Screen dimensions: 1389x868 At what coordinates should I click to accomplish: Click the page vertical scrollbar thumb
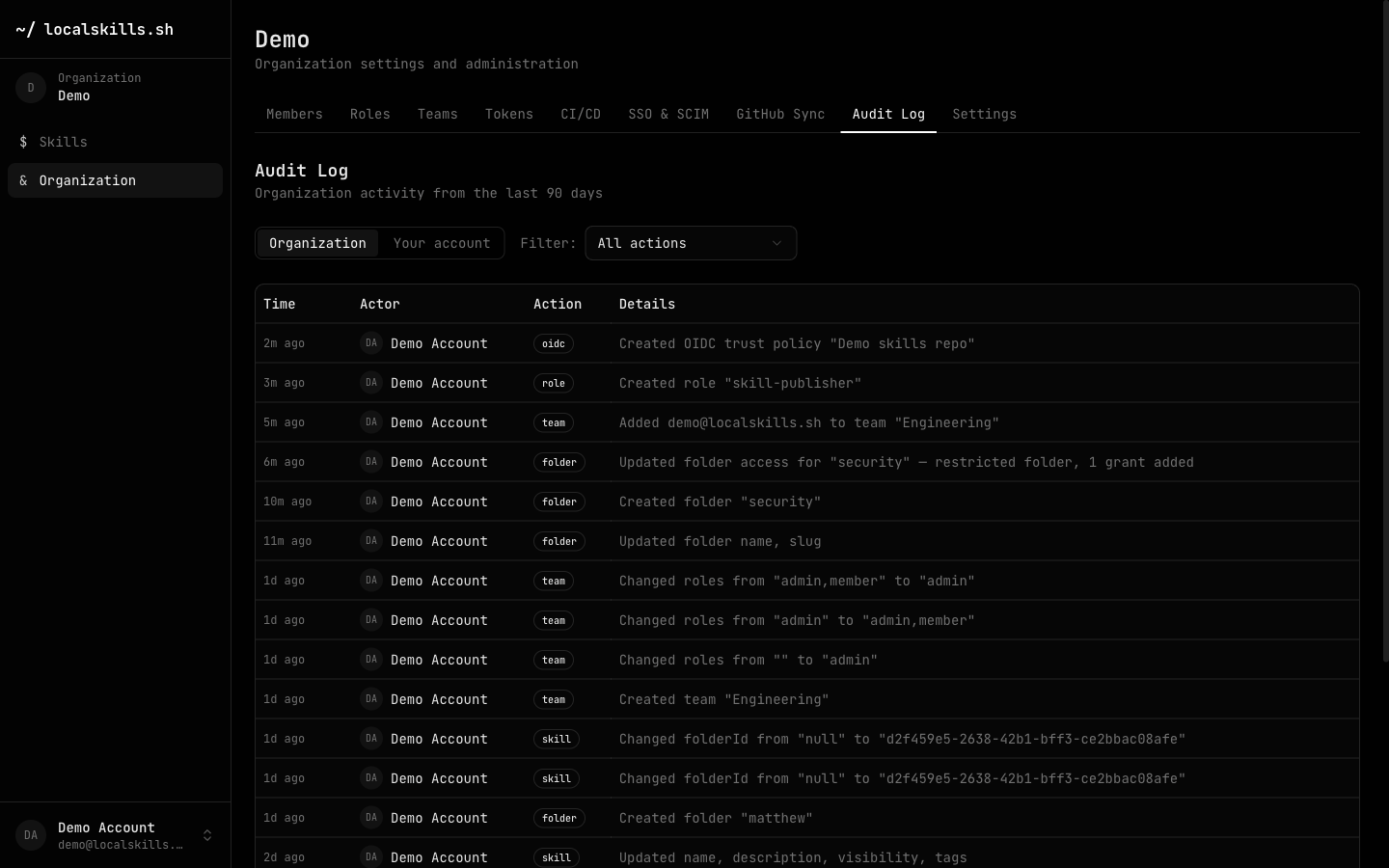pos(1385,333)
